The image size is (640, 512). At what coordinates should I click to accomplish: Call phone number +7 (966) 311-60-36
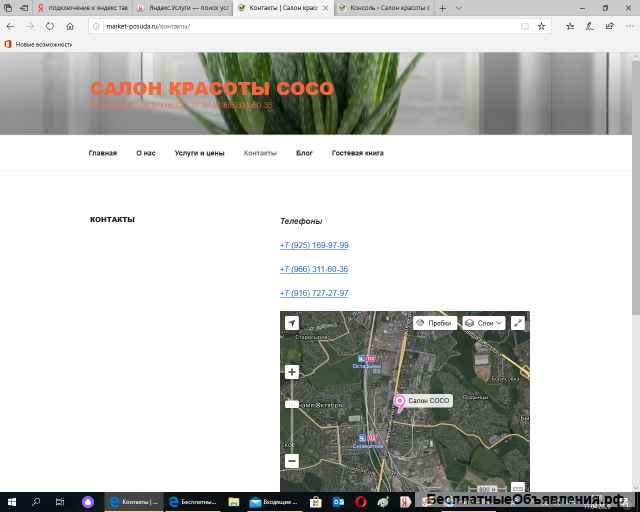point(314,269)
